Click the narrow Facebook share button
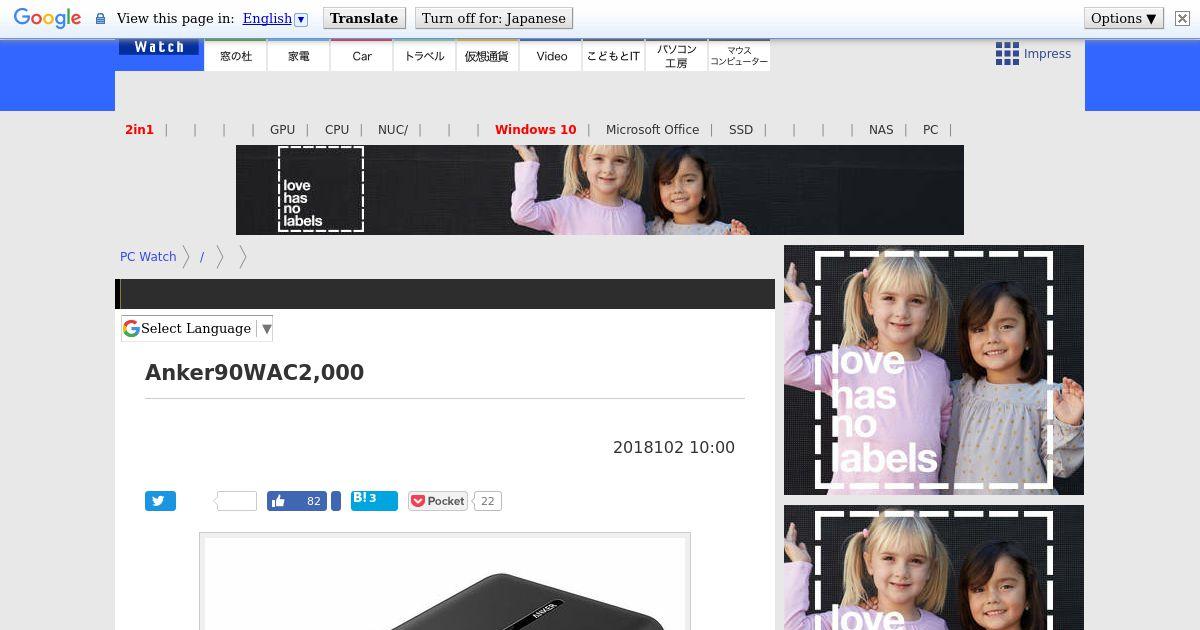 tap(336, 501)
